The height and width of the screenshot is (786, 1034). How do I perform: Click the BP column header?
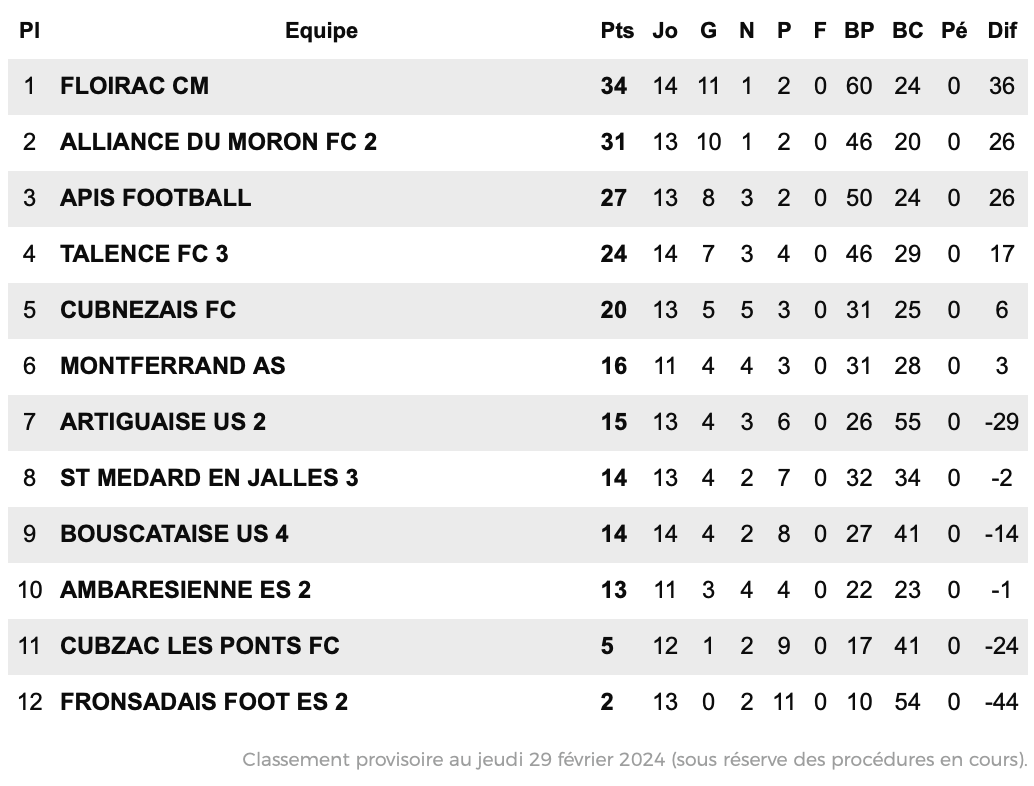859,30
